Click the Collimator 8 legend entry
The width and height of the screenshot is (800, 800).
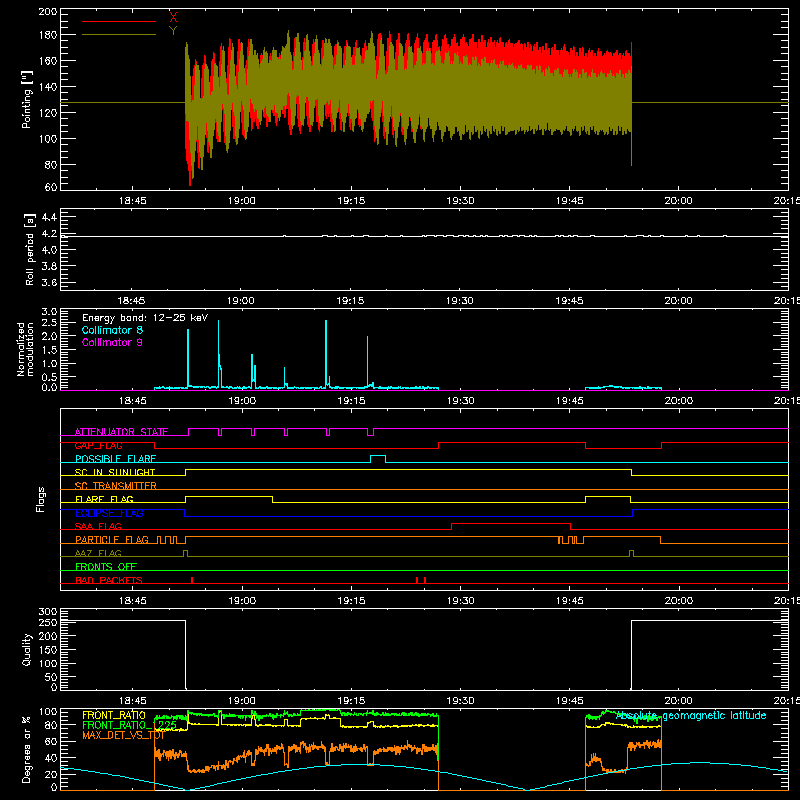click(x=112, y=330)
